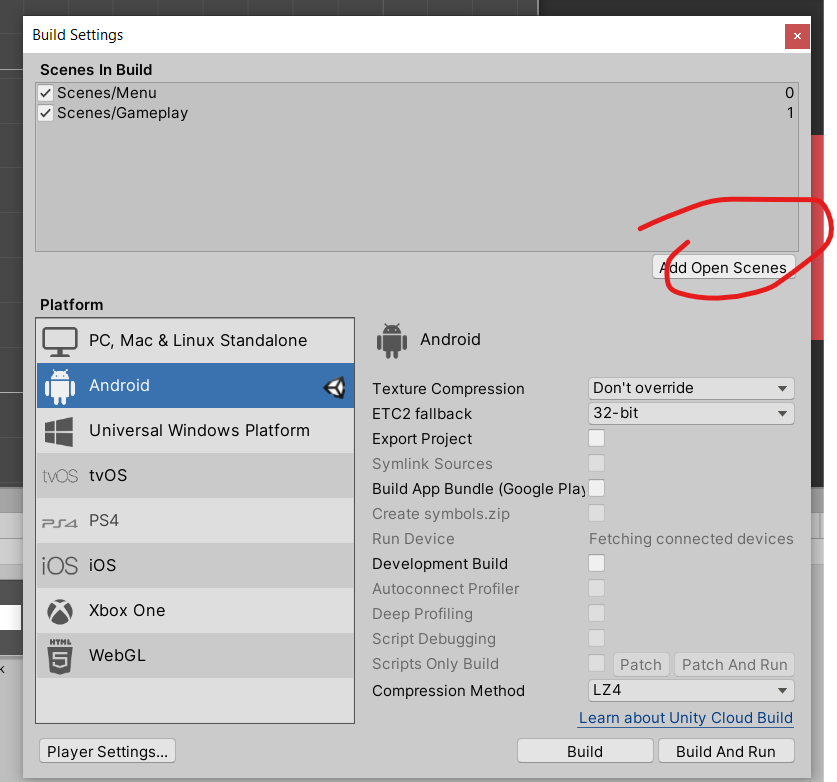Click scene index 0 beside Scenes/Menu

(x=789, y=93)
